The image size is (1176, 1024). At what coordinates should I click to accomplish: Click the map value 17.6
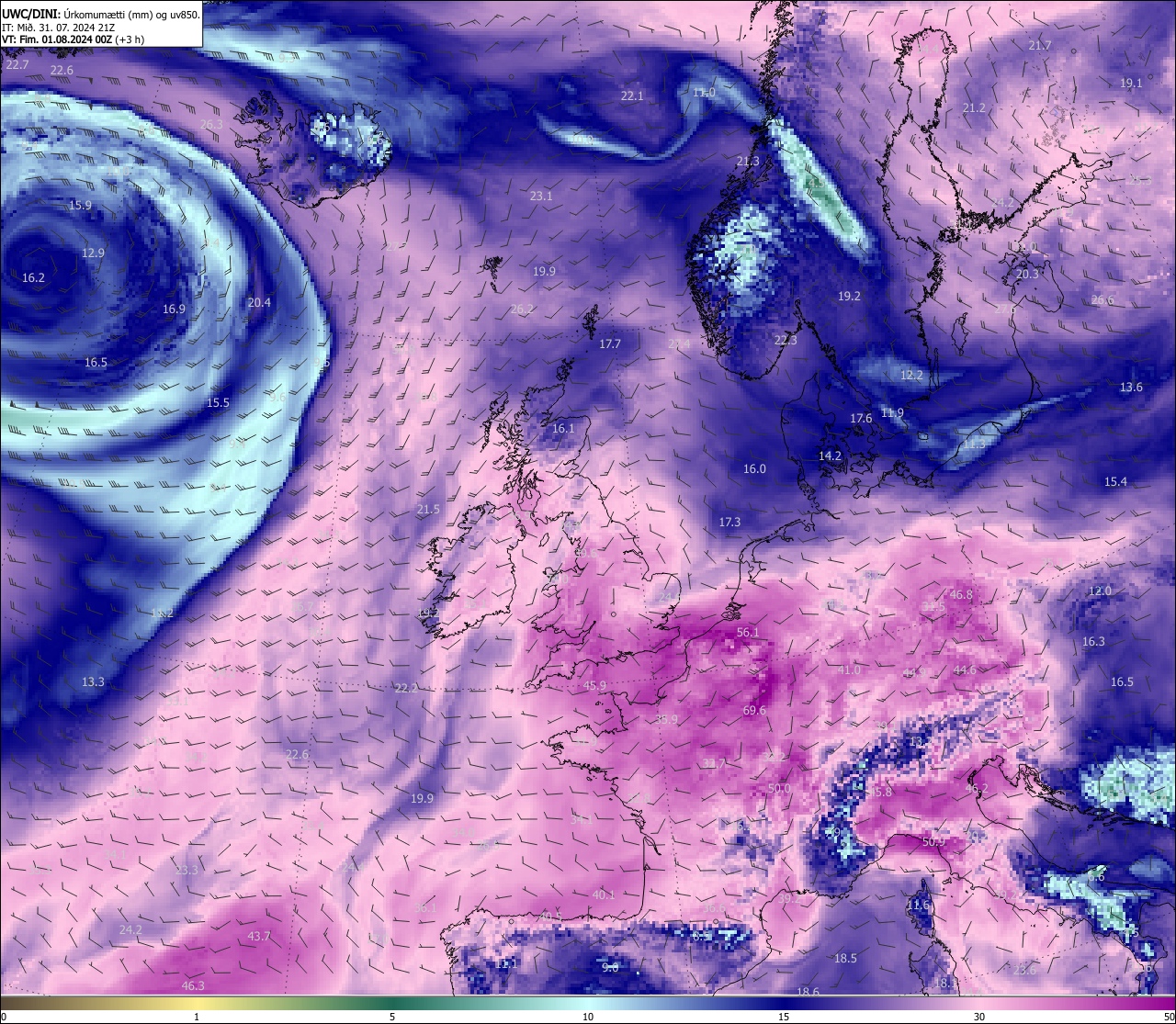pyautogui.click(x=861, y=418)
